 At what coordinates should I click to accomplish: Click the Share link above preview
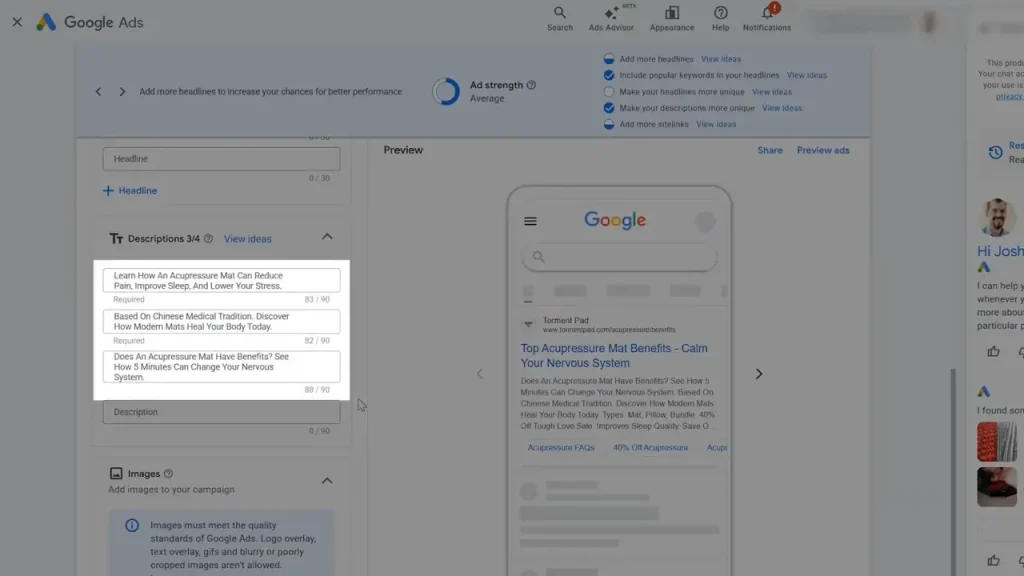(769, 150)
